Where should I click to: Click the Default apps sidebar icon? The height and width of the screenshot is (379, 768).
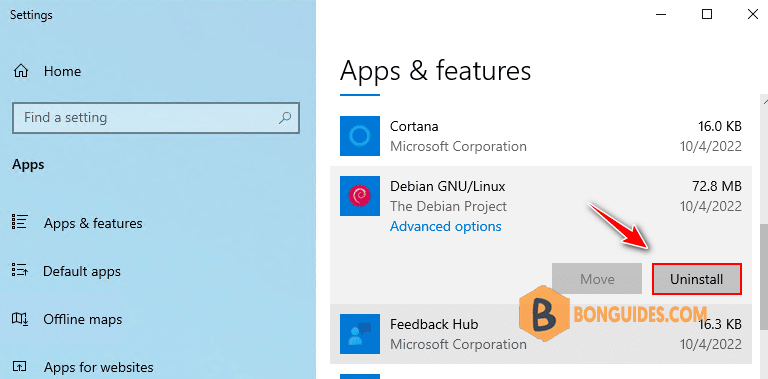pos(19,270)
